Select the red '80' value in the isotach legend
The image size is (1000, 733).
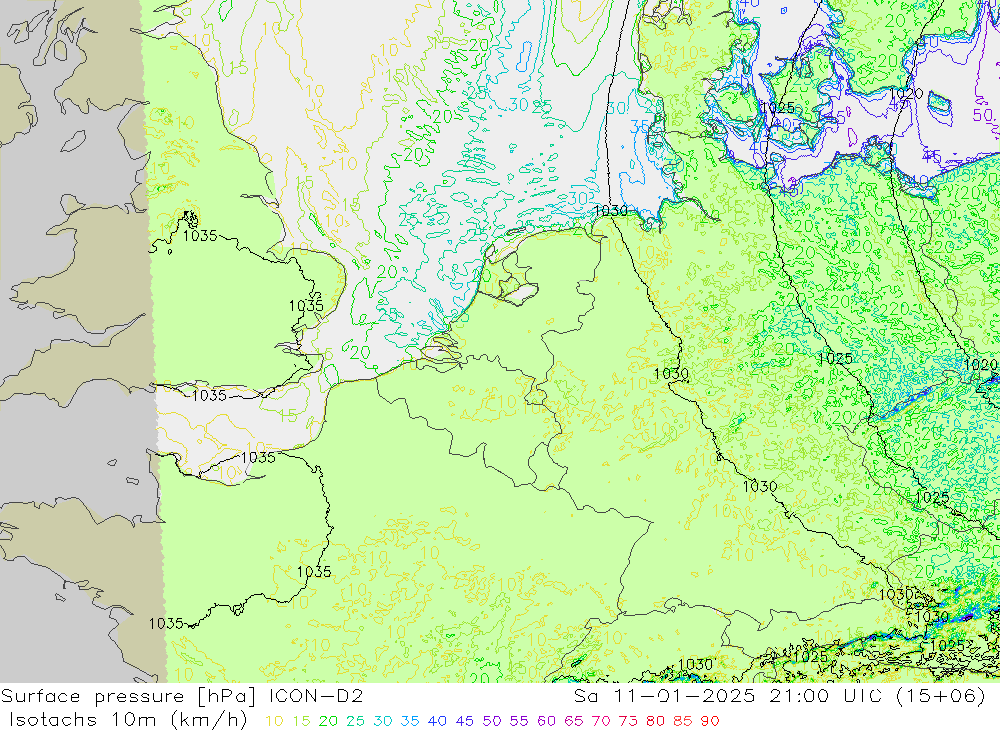click(x=655, y=721)
